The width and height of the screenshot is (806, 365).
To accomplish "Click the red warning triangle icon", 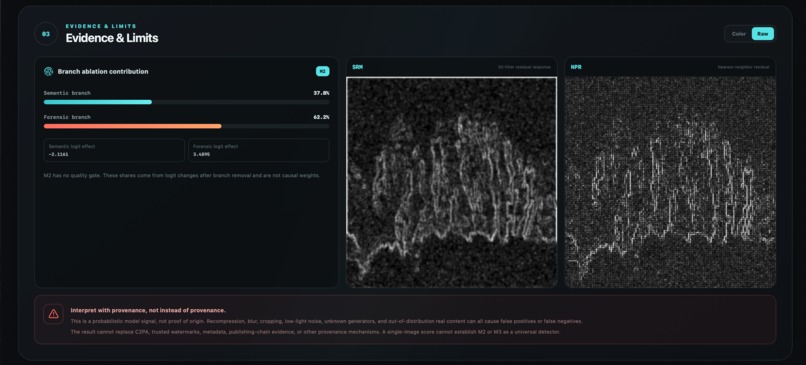I will (x=53, y=314).
